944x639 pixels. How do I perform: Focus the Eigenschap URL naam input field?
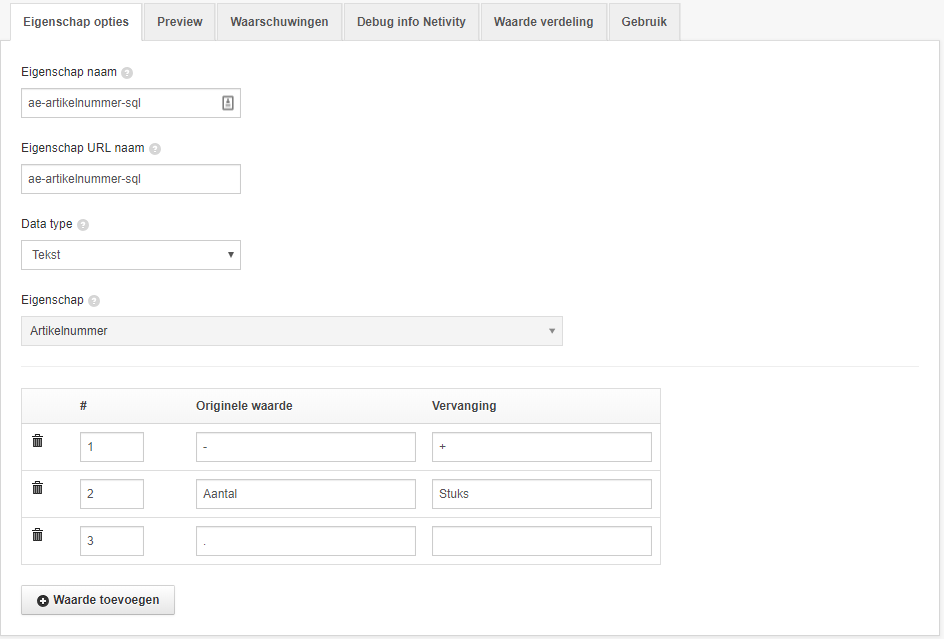(131, 179)
